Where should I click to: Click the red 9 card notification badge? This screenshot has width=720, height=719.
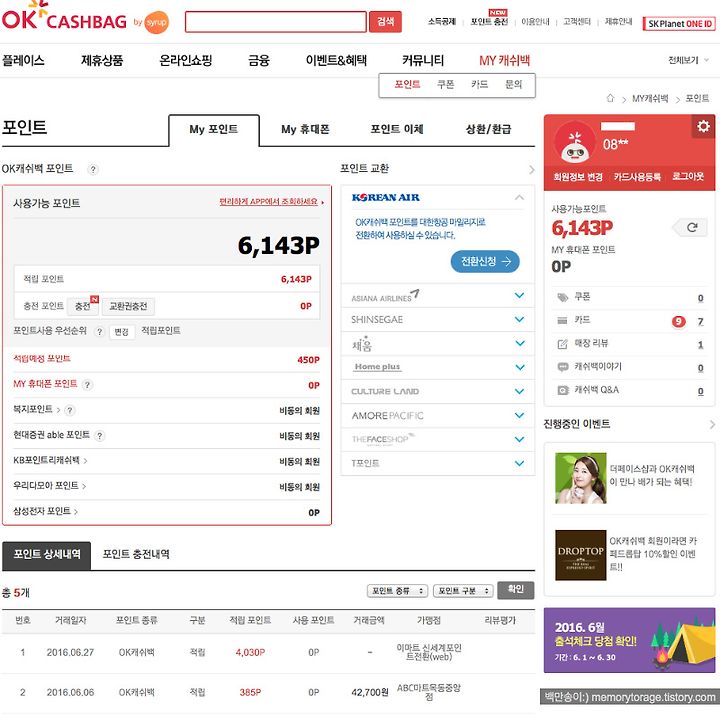678,321
